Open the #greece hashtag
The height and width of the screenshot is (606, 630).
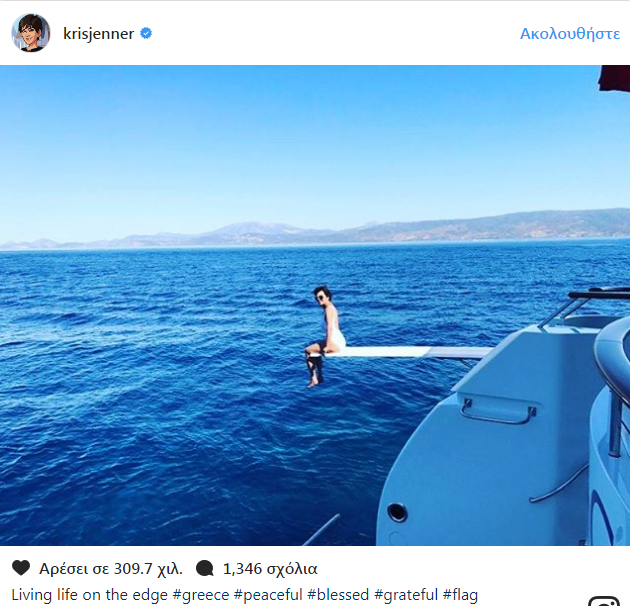click(200, 595)
